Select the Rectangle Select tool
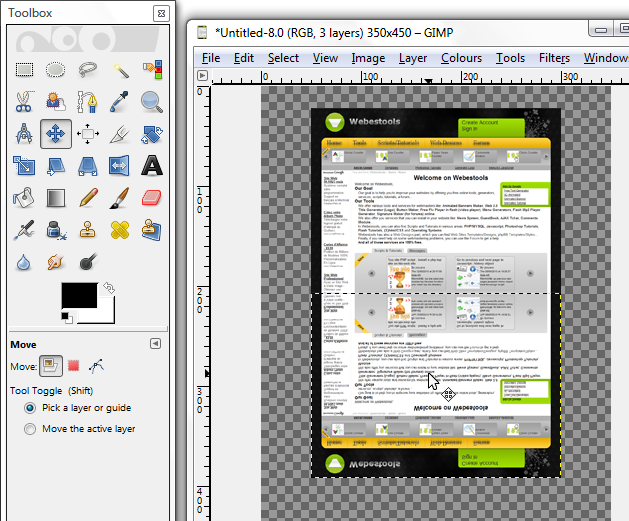629x521 pixels. pyautogui.click(x=24, y=69)
